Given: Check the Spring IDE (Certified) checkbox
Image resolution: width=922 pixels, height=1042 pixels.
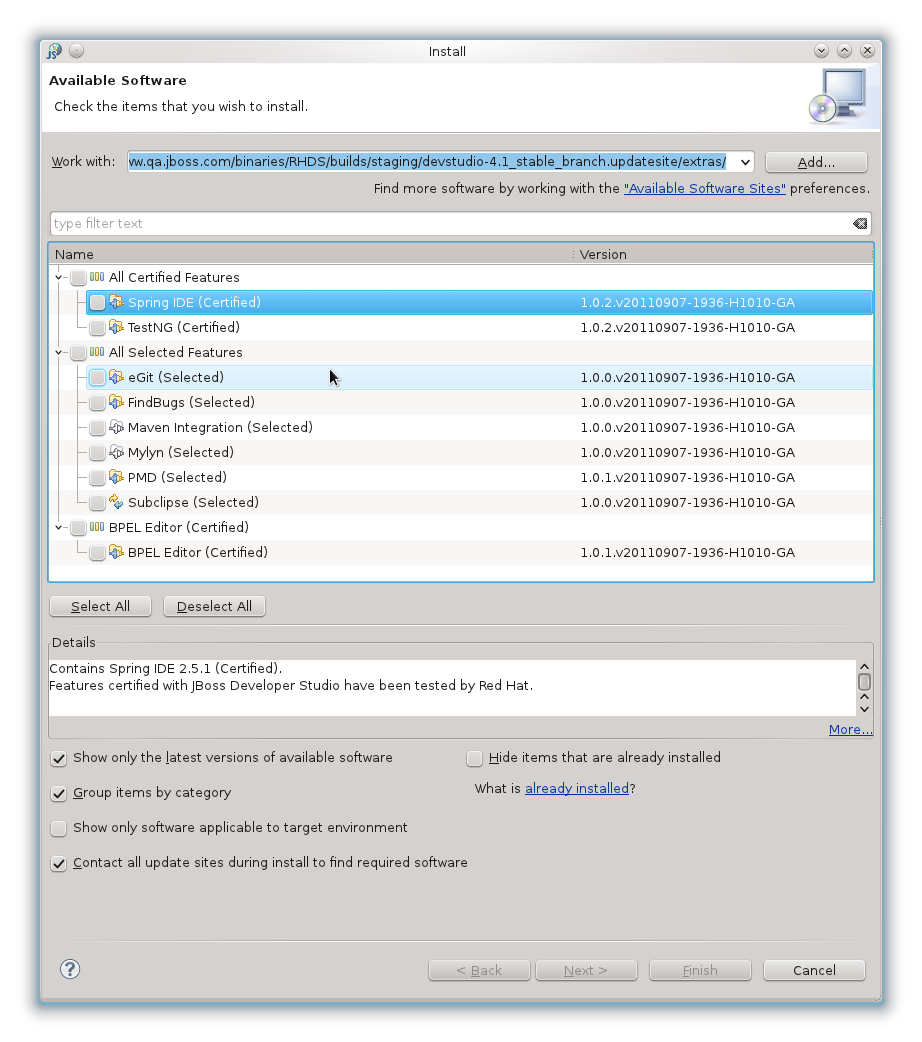Looking at the screenshot, I should pyautogui.click(x=98, y=302).
